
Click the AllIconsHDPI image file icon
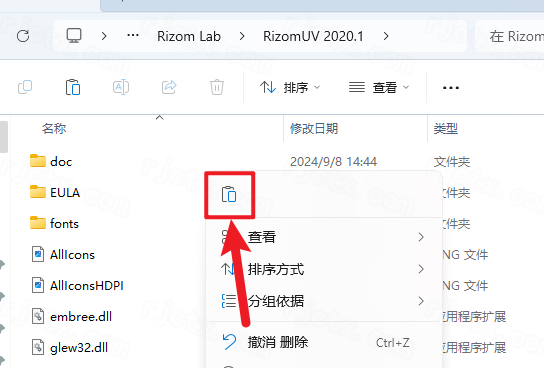38,285
